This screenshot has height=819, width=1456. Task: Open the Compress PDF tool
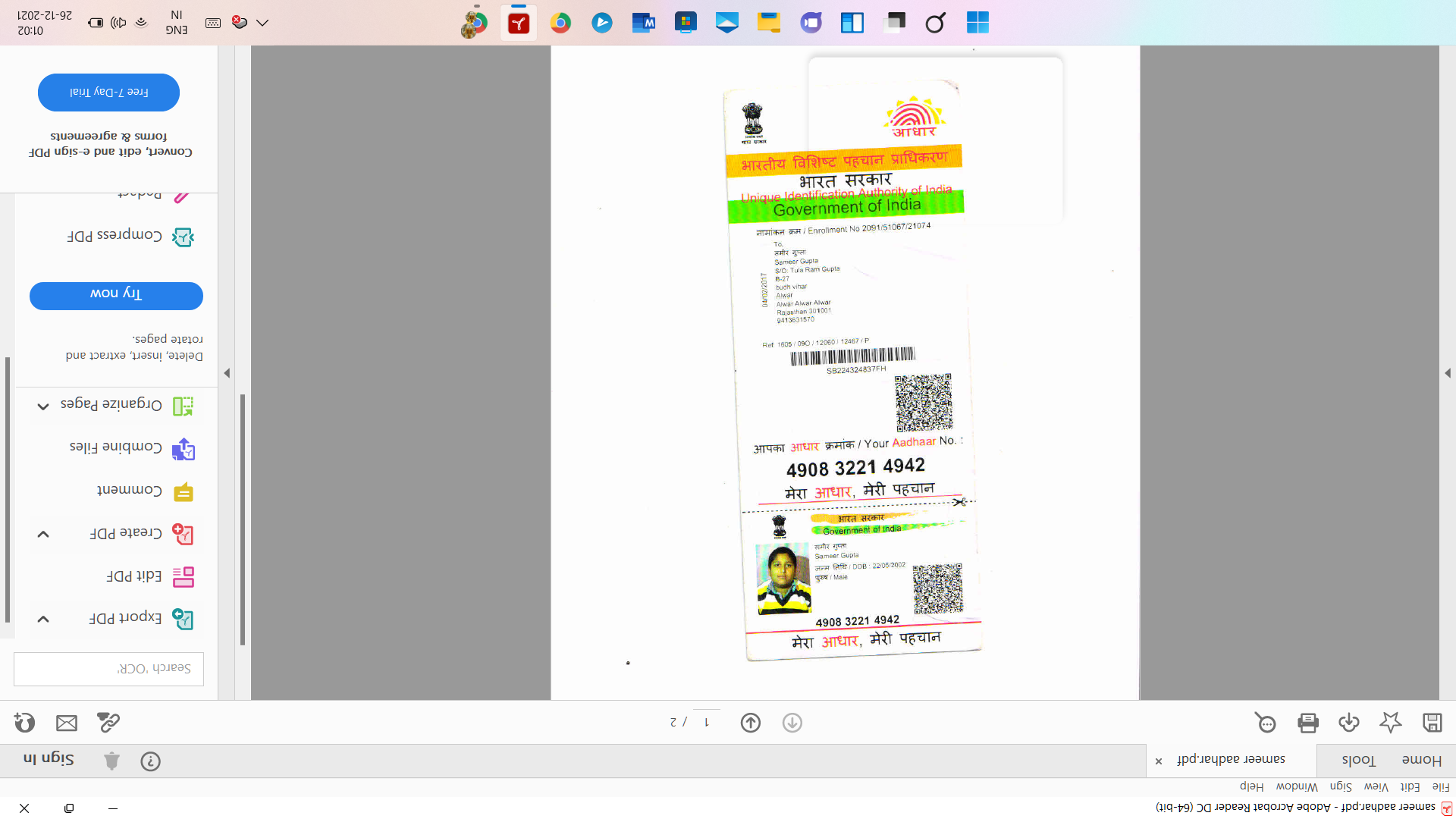pyautogui.click(x=130, y=237)
